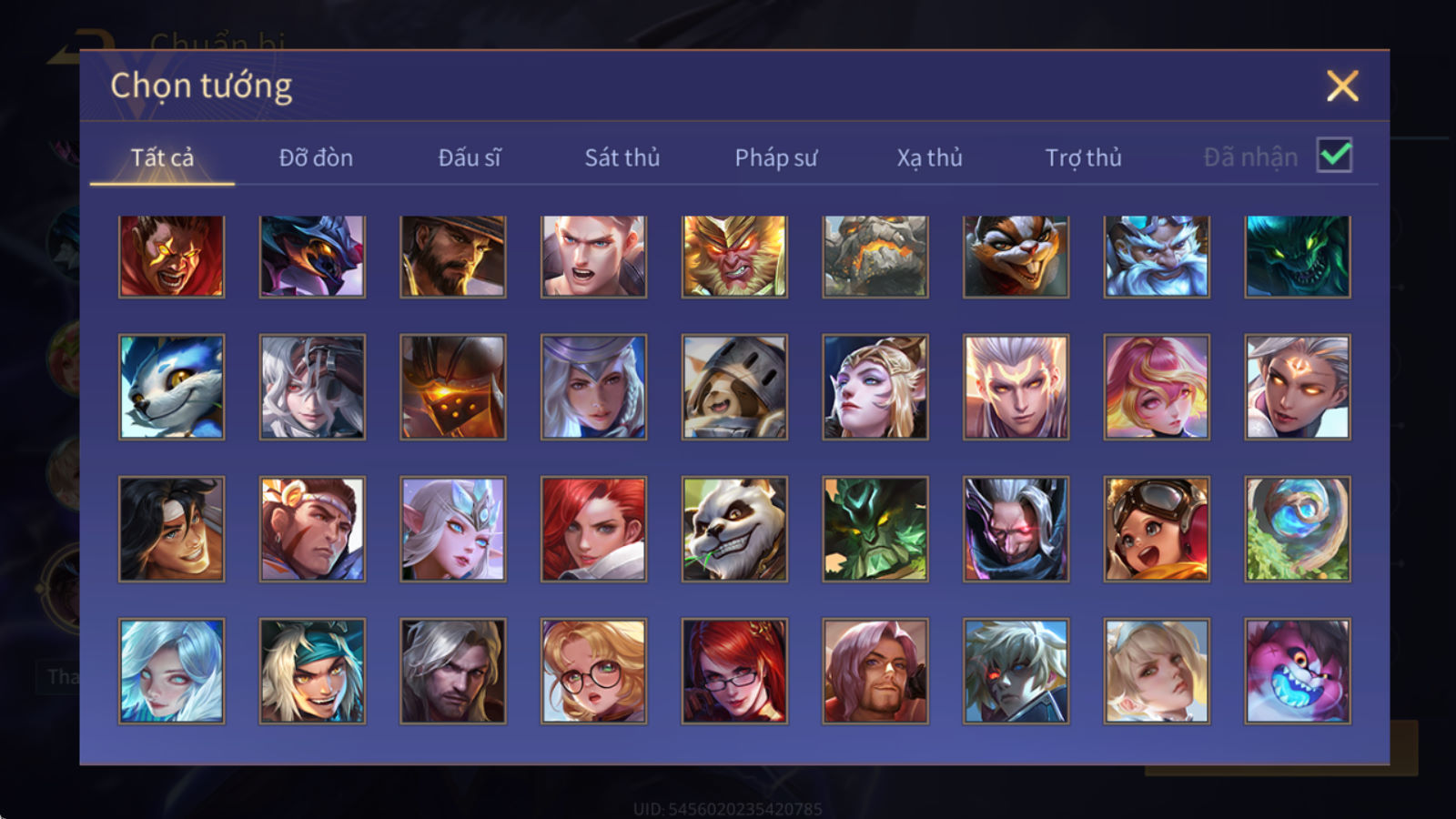Choose the girl with aviator goggles
The height and width of the screenshot is (819, 1456).
[x=1157, y=529]
